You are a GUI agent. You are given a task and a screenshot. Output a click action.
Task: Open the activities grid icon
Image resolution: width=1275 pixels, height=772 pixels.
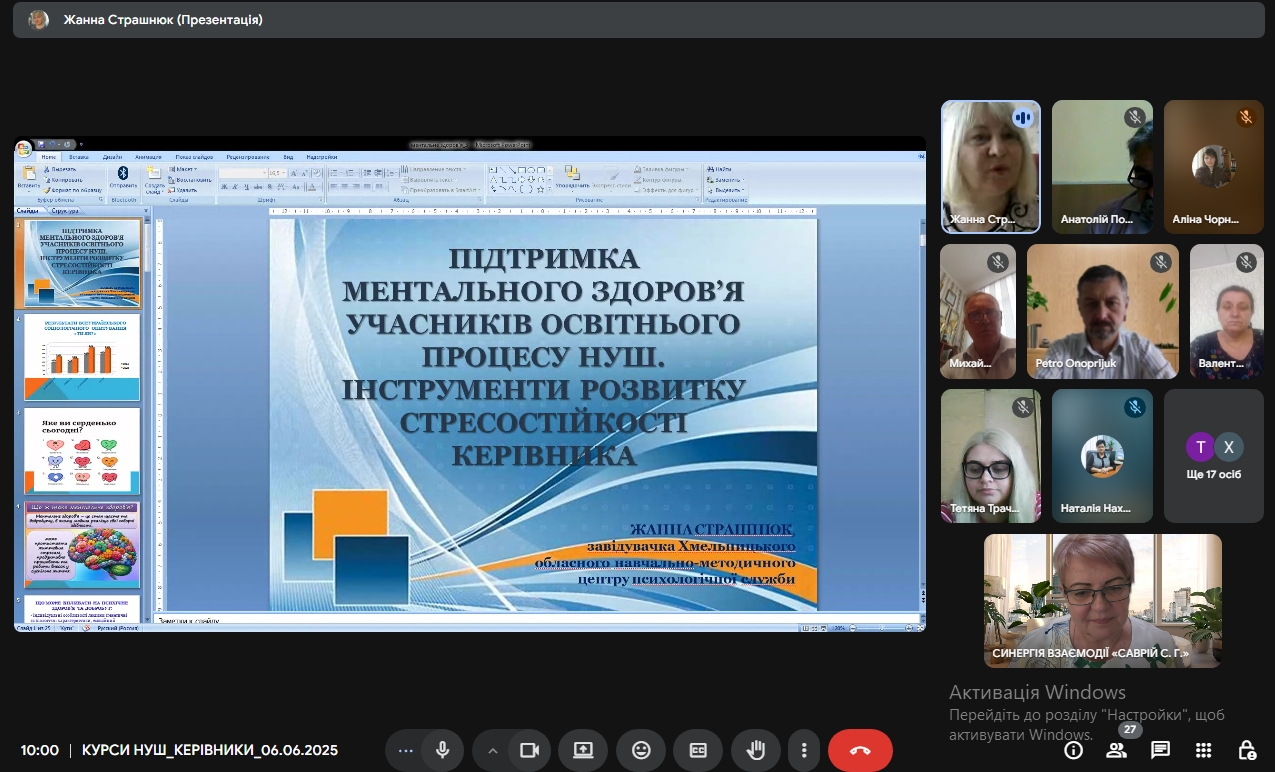click(x=1203, y=750)
